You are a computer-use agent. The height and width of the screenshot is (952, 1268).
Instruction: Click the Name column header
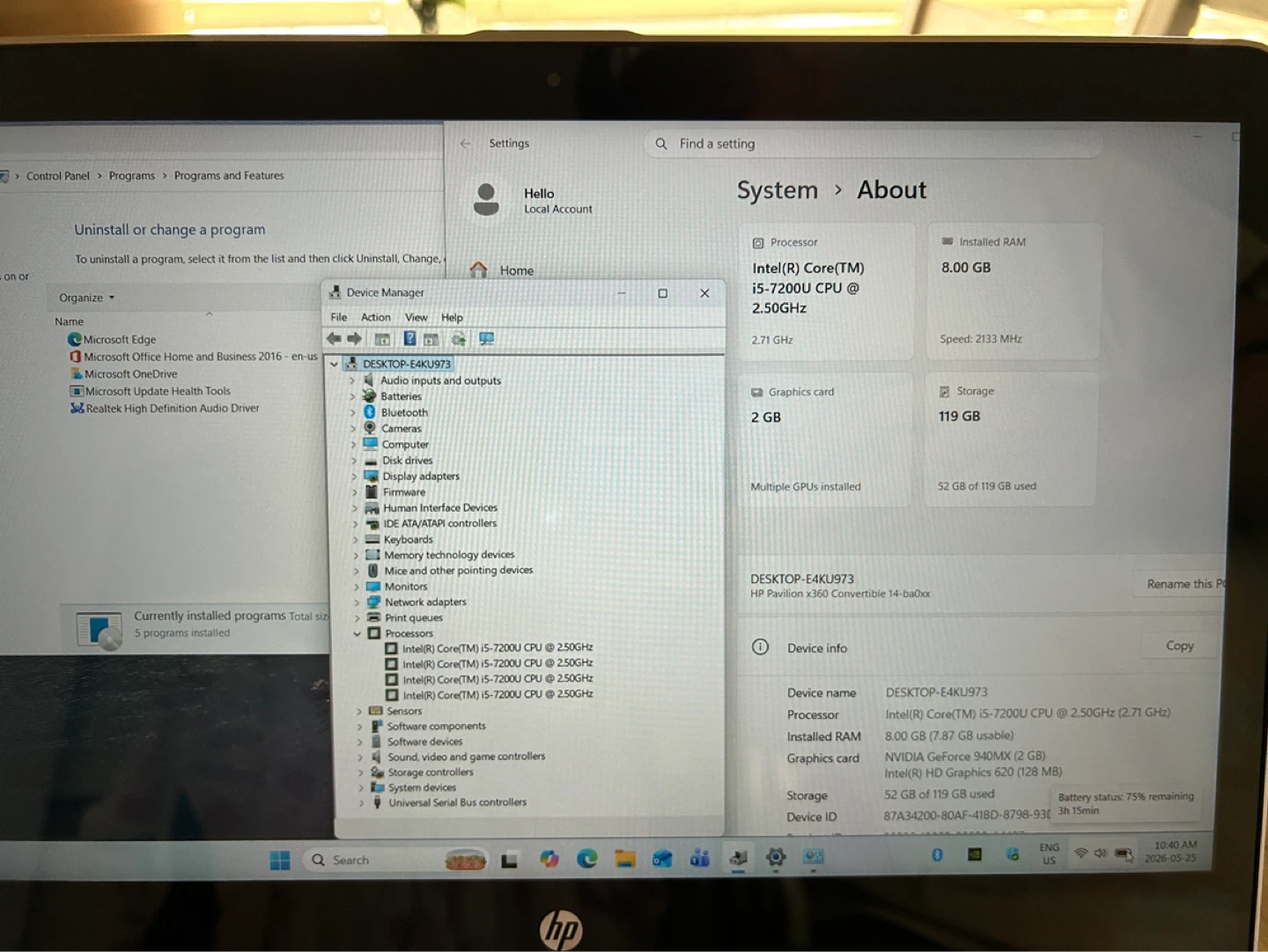[x=70, y=321]
